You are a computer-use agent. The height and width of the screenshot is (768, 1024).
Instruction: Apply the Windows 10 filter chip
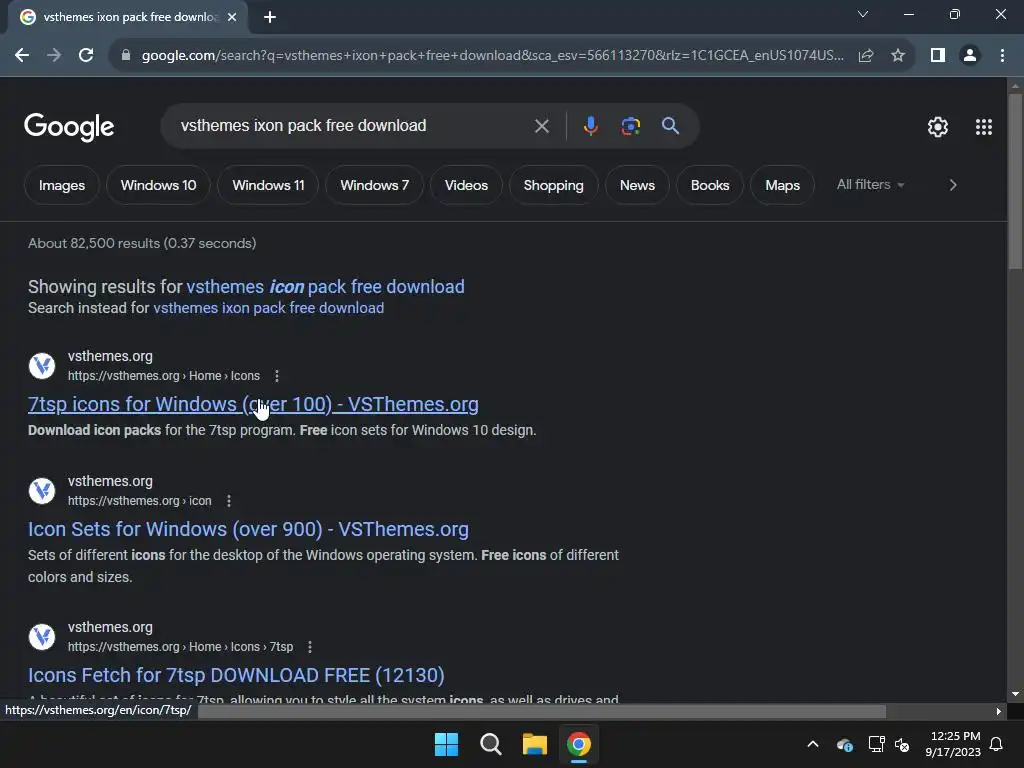159,185
